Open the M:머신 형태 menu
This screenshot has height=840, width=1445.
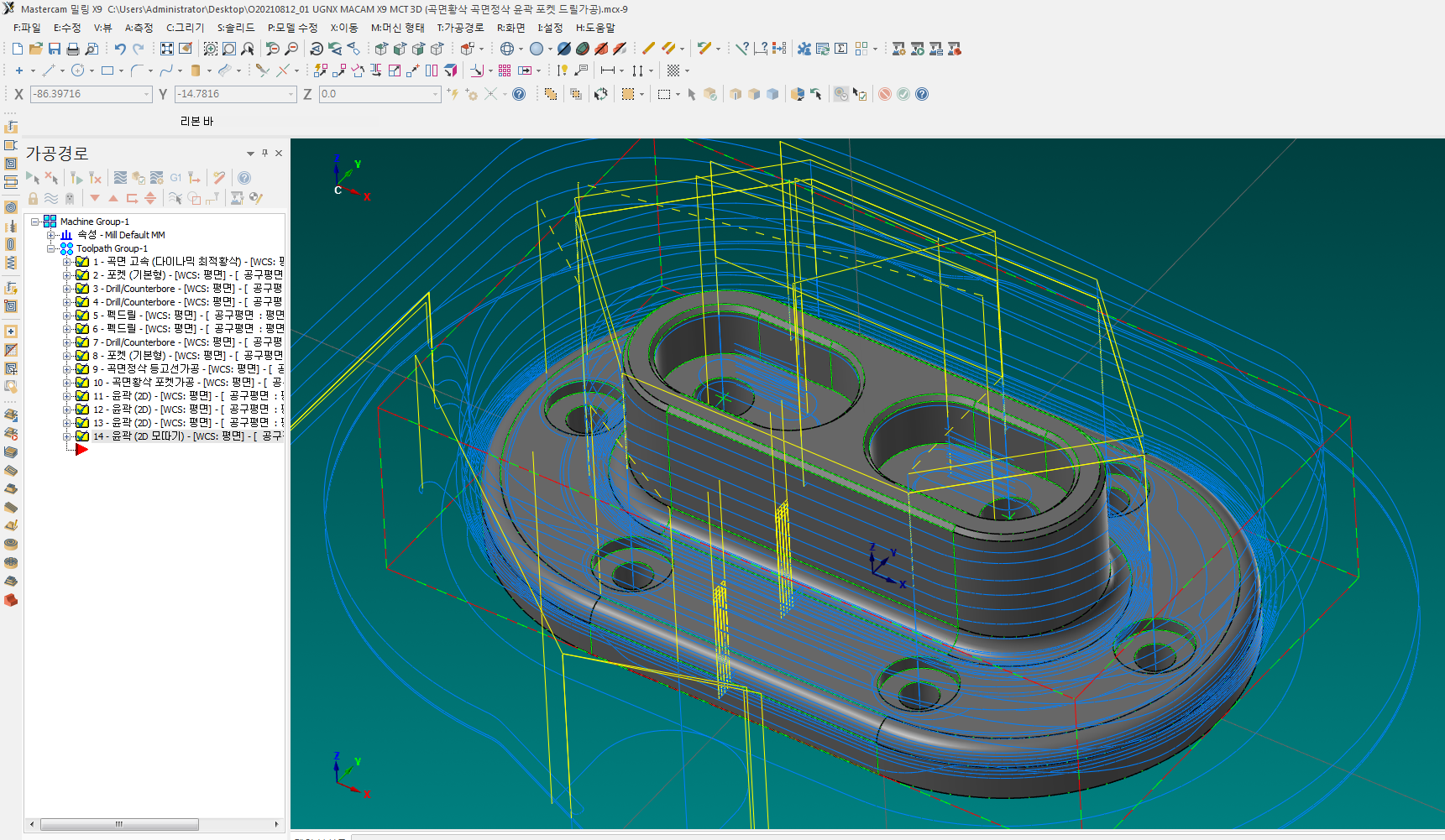click(x=398, y=28)
